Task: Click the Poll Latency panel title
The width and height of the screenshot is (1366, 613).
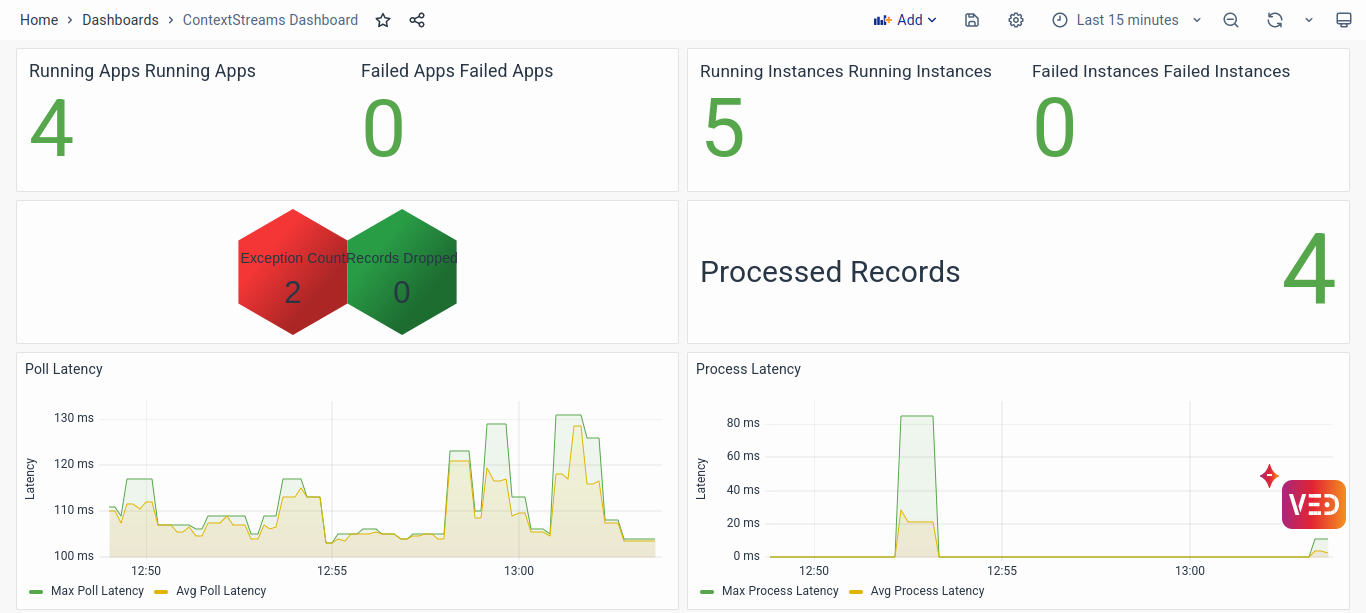Action: 64,369
